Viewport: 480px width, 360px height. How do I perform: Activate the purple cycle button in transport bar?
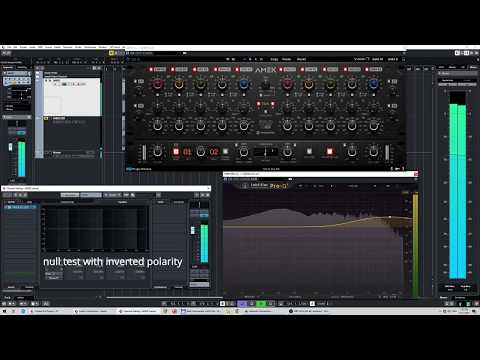(242, 304)
